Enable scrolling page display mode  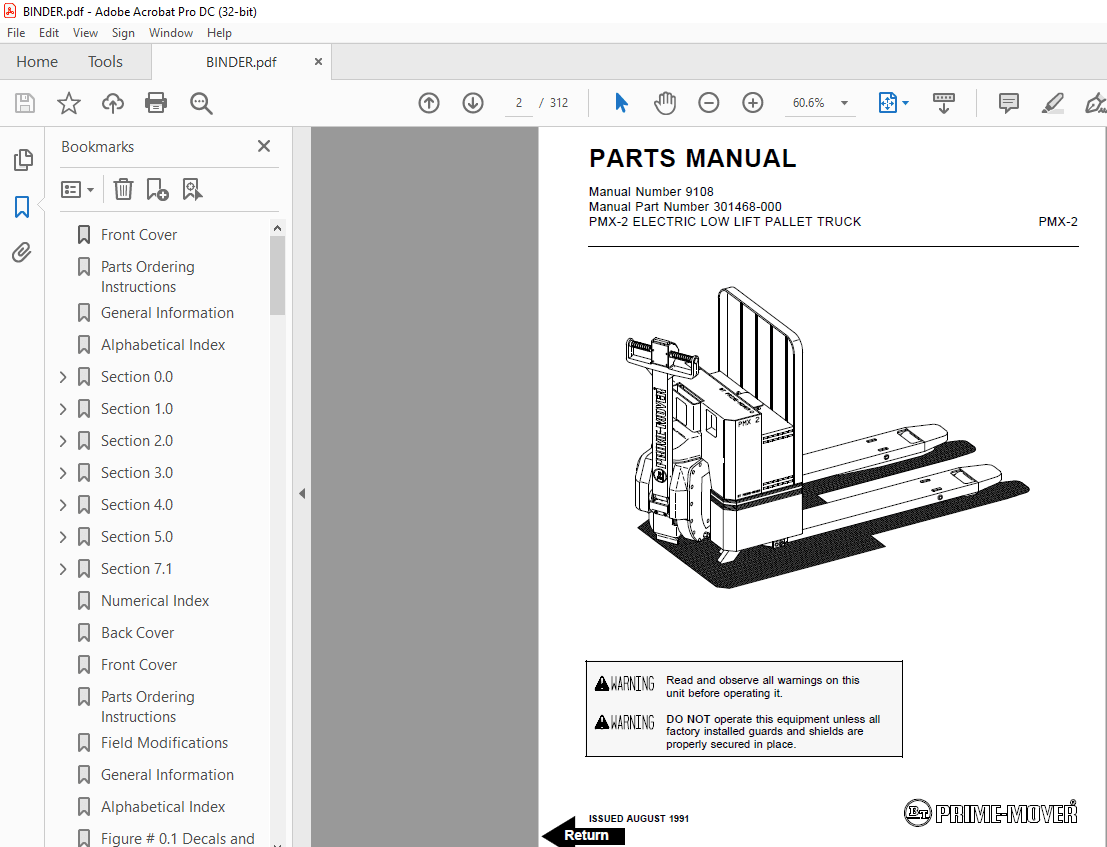point(943,102)
